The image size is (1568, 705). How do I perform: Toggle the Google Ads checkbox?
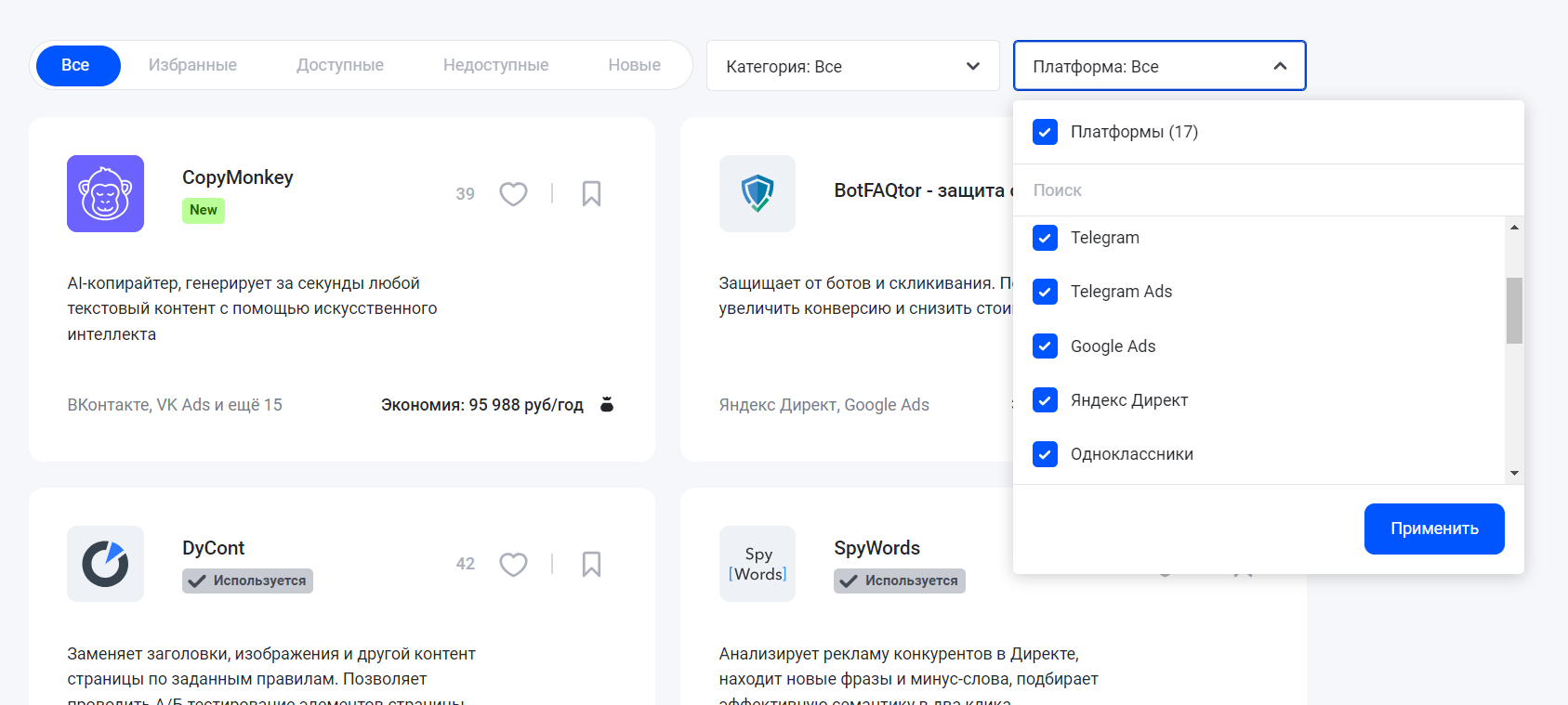point(1045,346)
